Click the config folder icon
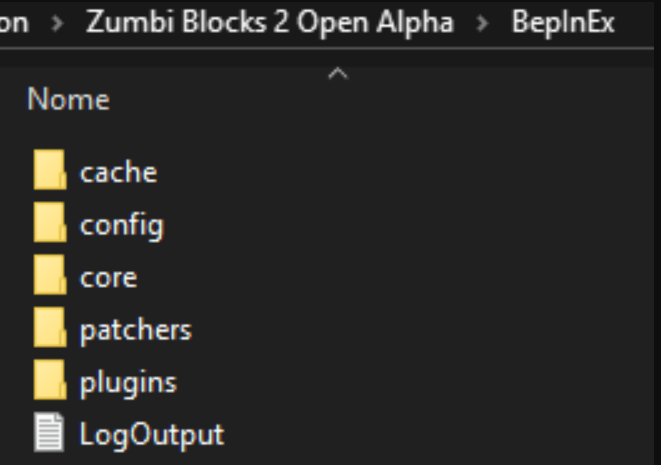The width and height of the screenshot is (661, 465). [49, 225]
